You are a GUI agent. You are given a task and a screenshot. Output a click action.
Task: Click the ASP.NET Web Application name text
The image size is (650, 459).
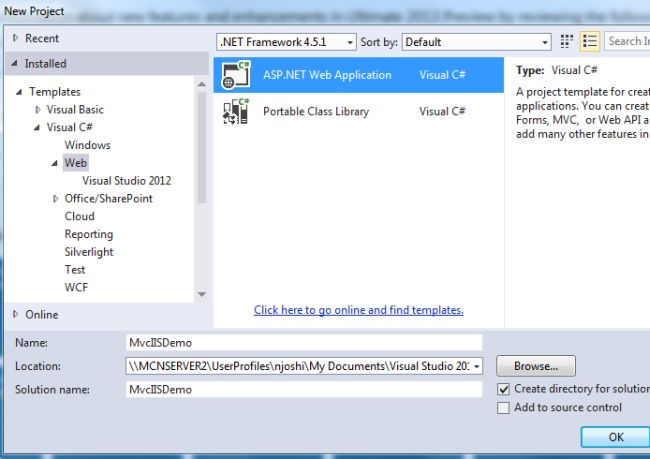click(x=327, y=75)
